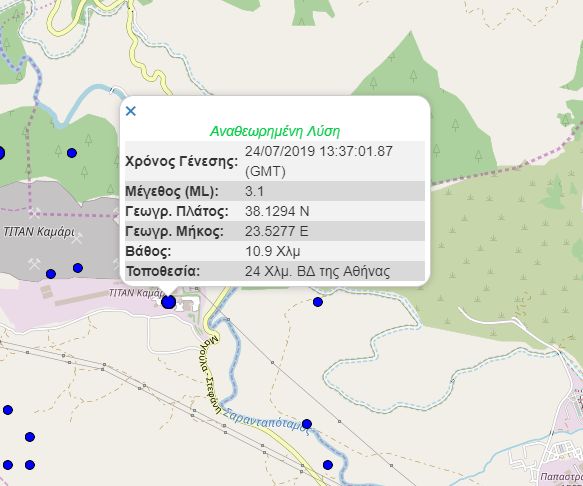Select the left marker of the bottom-left pair
Screen dimensions: 583x486
8,465
